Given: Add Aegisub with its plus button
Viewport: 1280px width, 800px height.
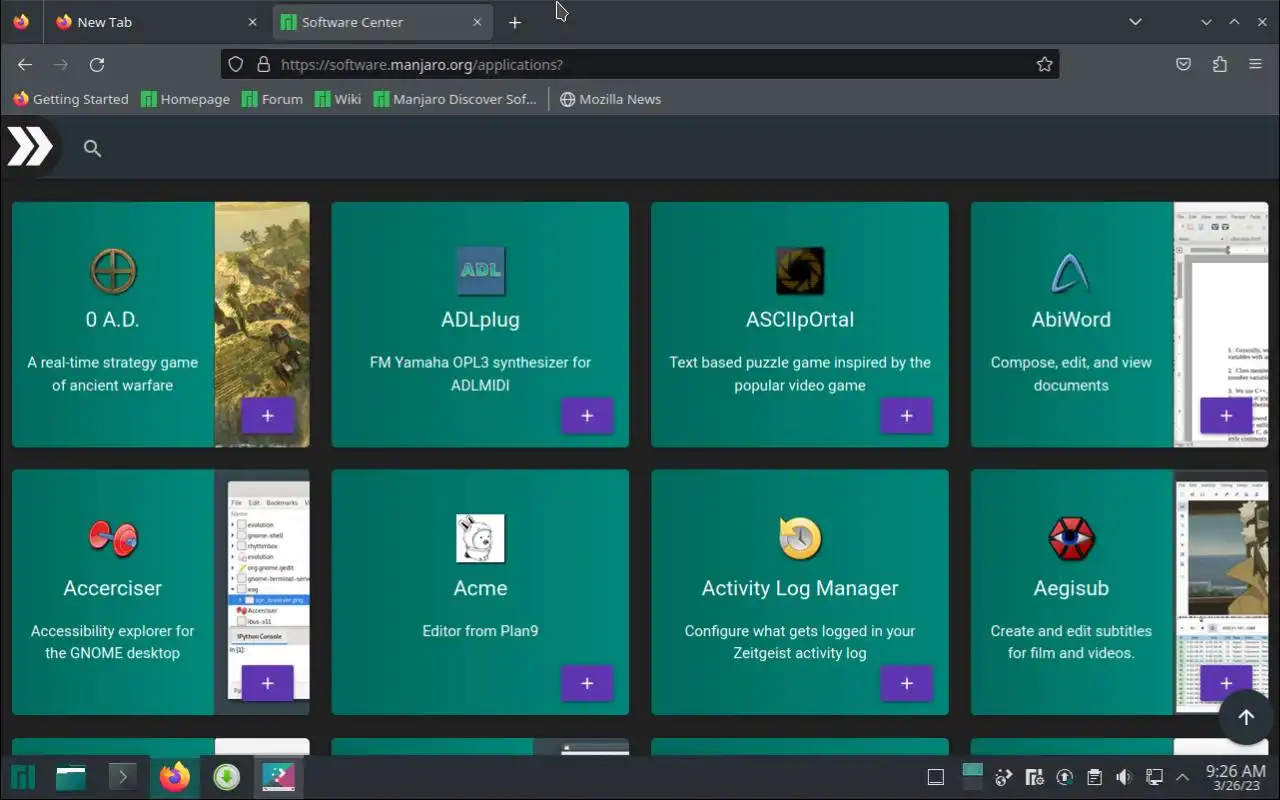Looking at the screenshot, I should pos(1226,683).
